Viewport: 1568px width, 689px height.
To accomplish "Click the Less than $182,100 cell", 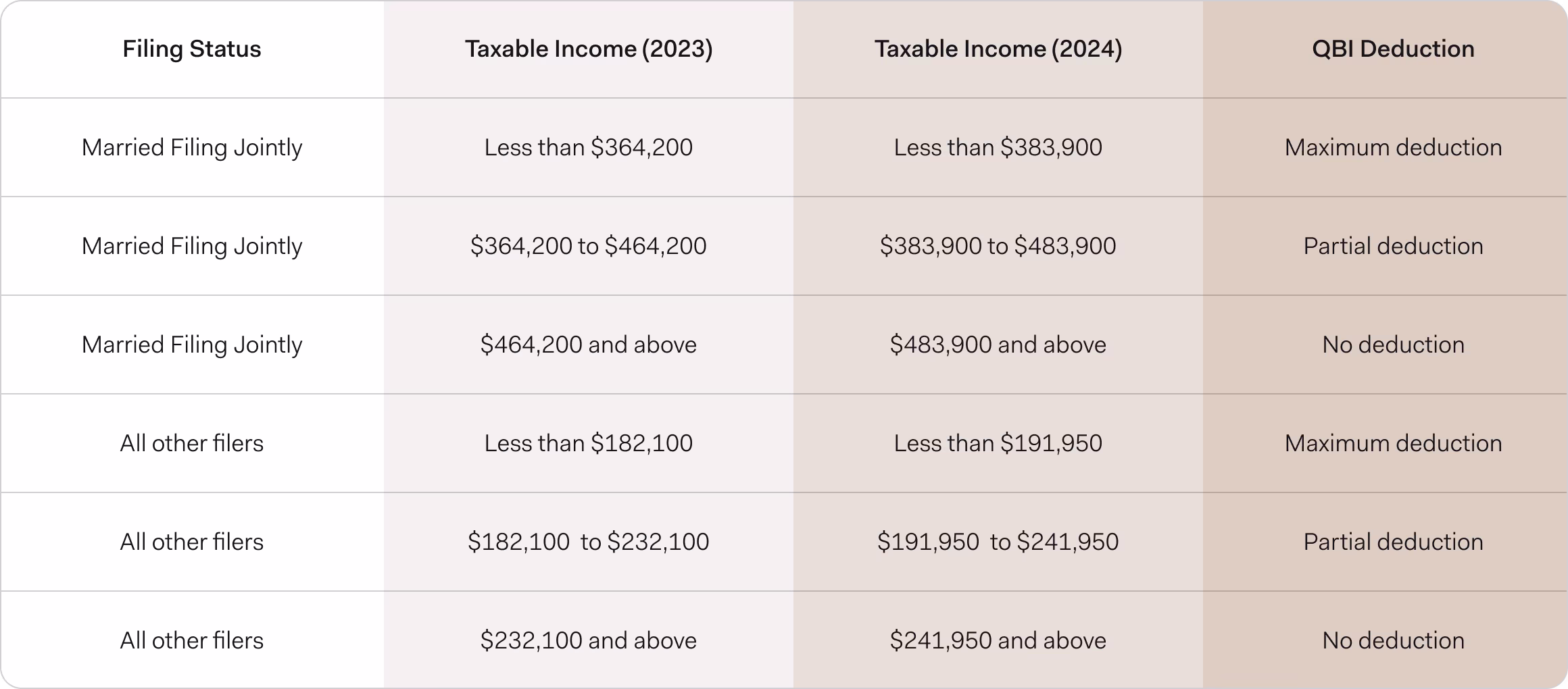I will pos(589,443).
